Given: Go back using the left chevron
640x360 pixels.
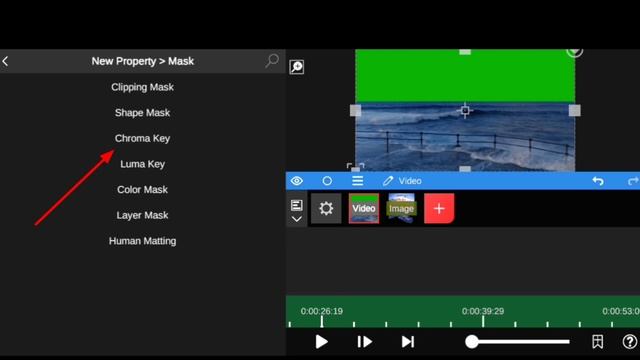Looking at the screenshot, I should tap(5, 61).
